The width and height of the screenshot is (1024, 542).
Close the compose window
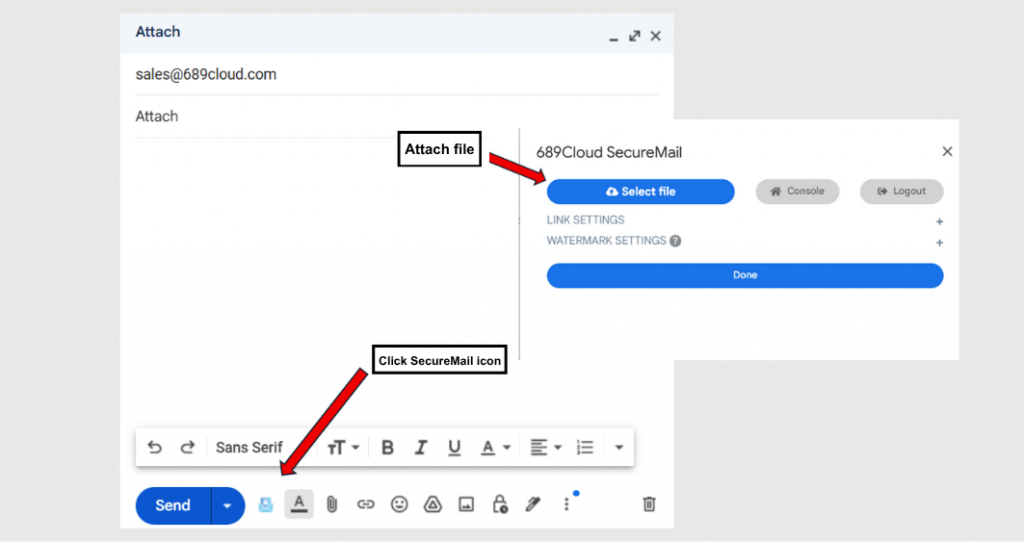[x=656, y=36]
